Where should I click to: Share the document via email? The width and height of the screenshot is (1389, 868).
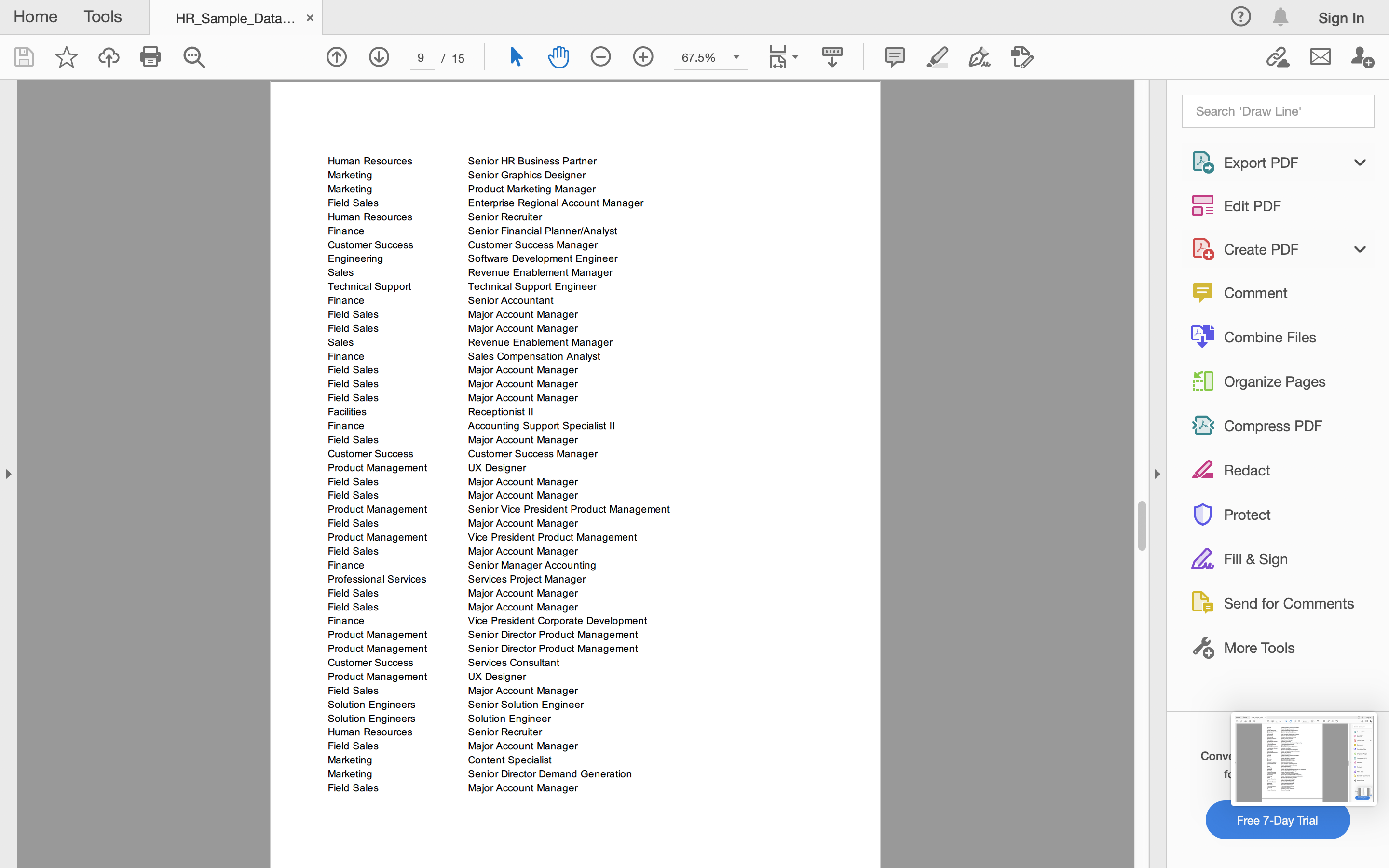coord(1319,57)
